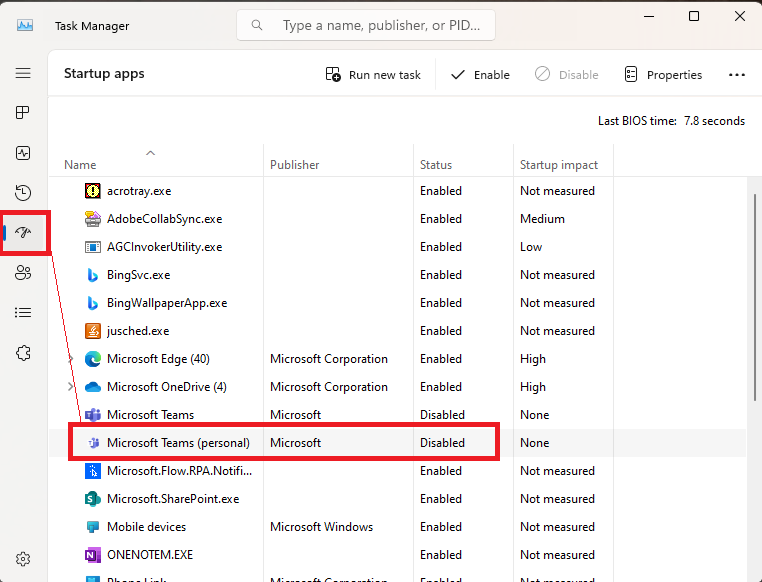762x582 pixels.
Task: Select the BingWallpaperApp.exe row name
Action: (167, 303)
